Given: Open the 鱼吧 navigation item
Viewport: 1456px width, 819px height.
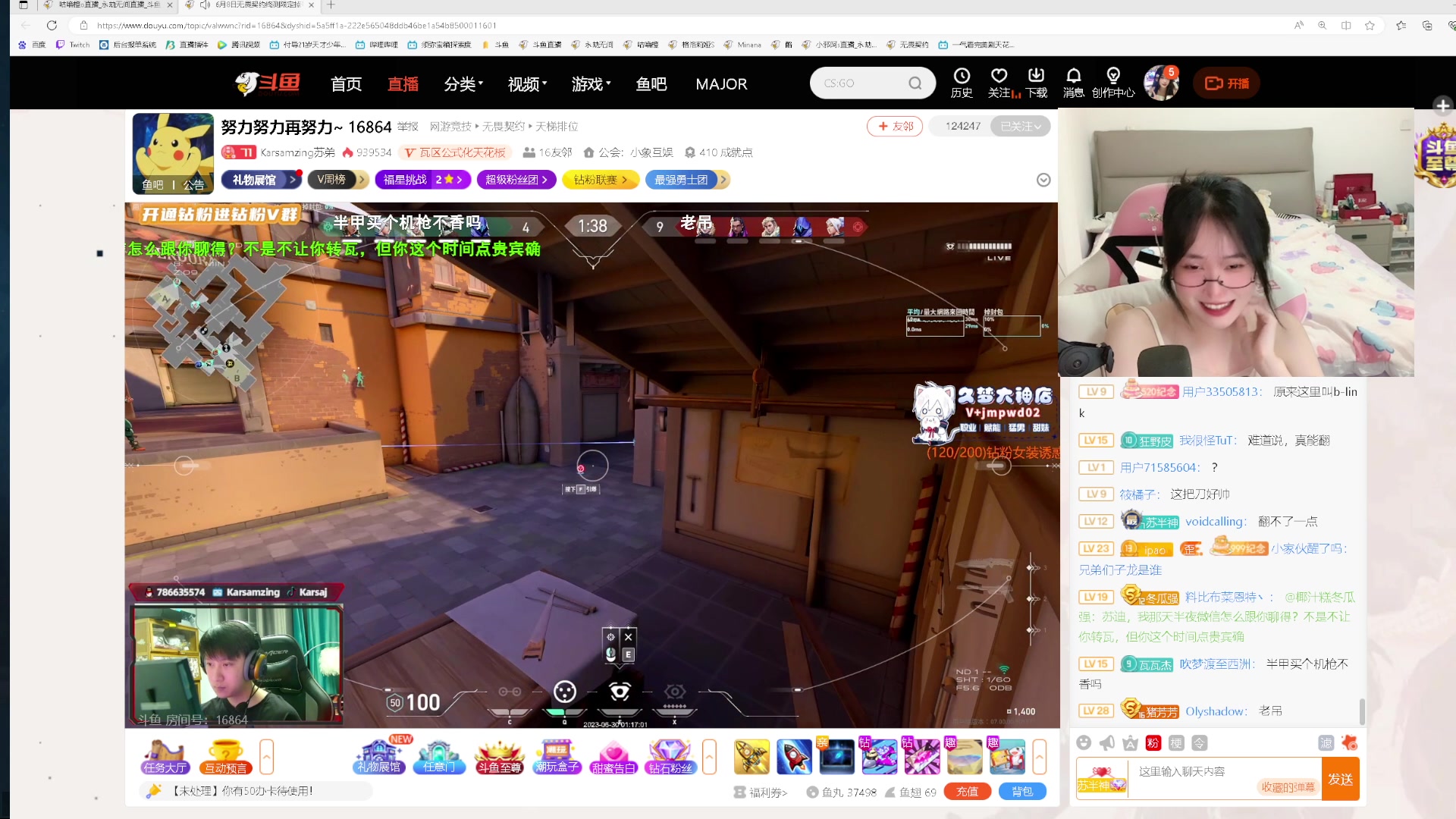Looking at the screenshot, I should click(x=651, y=84).
